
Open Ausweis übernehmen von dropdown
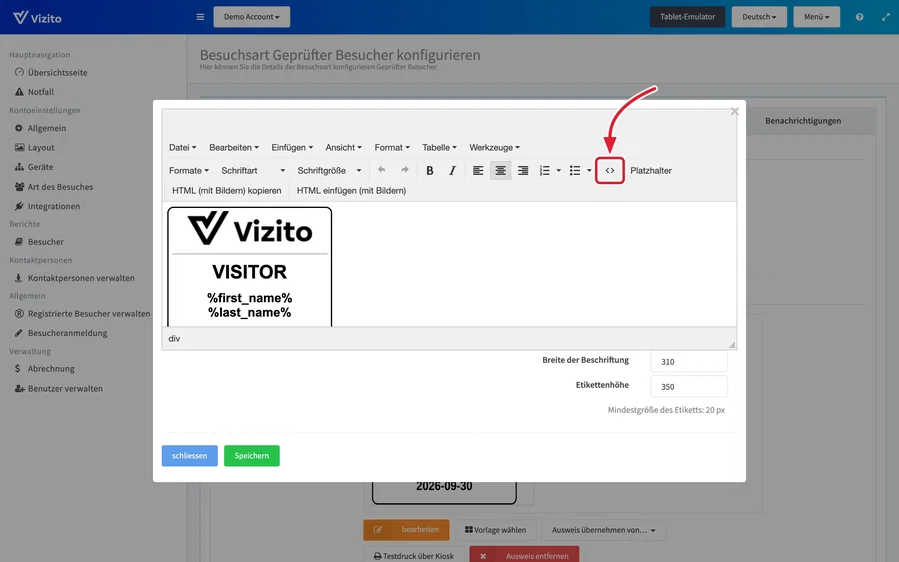pos(604,530)
